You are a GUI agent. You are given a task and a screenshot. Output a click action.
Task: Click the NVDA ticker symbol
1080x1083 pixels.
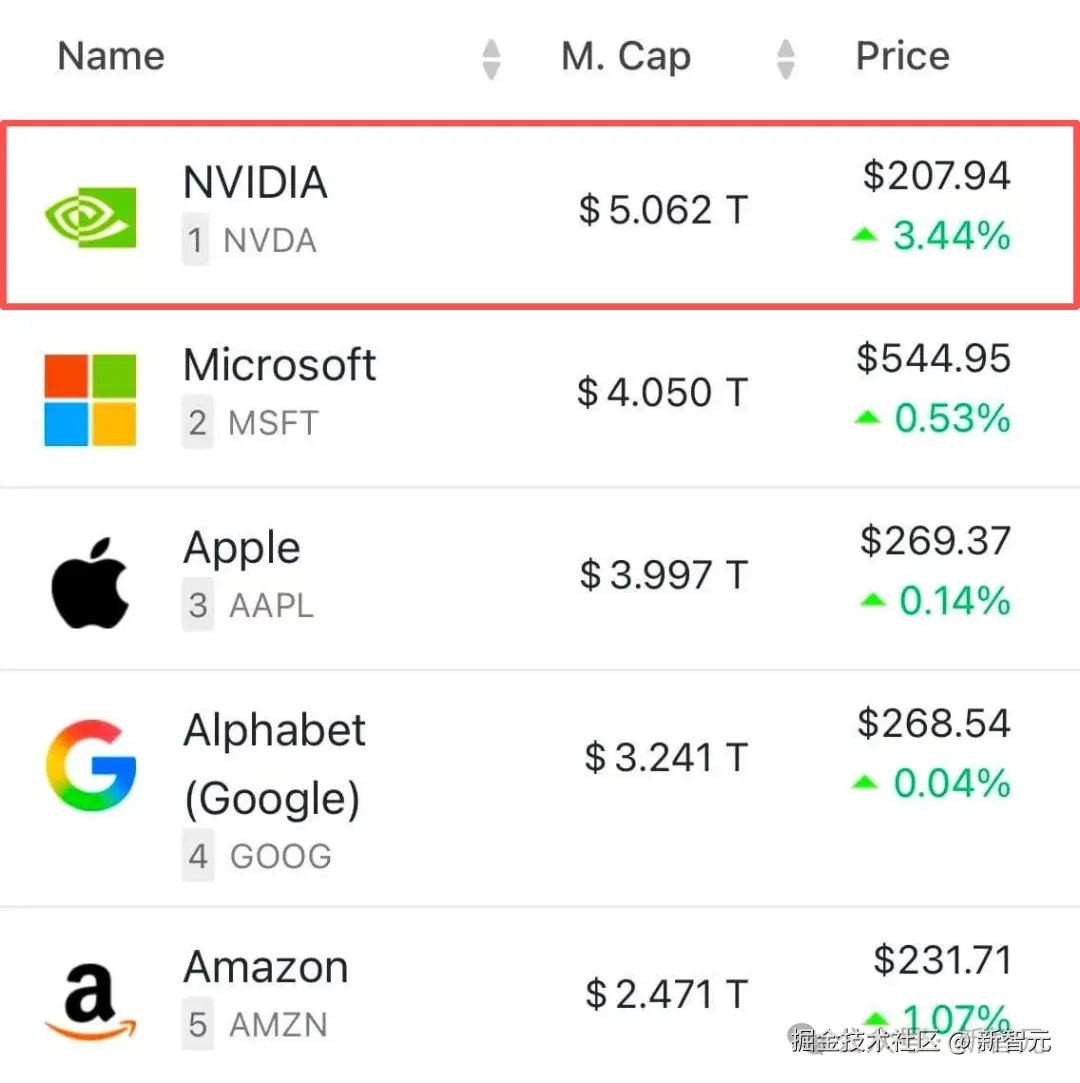coord(270,241)
